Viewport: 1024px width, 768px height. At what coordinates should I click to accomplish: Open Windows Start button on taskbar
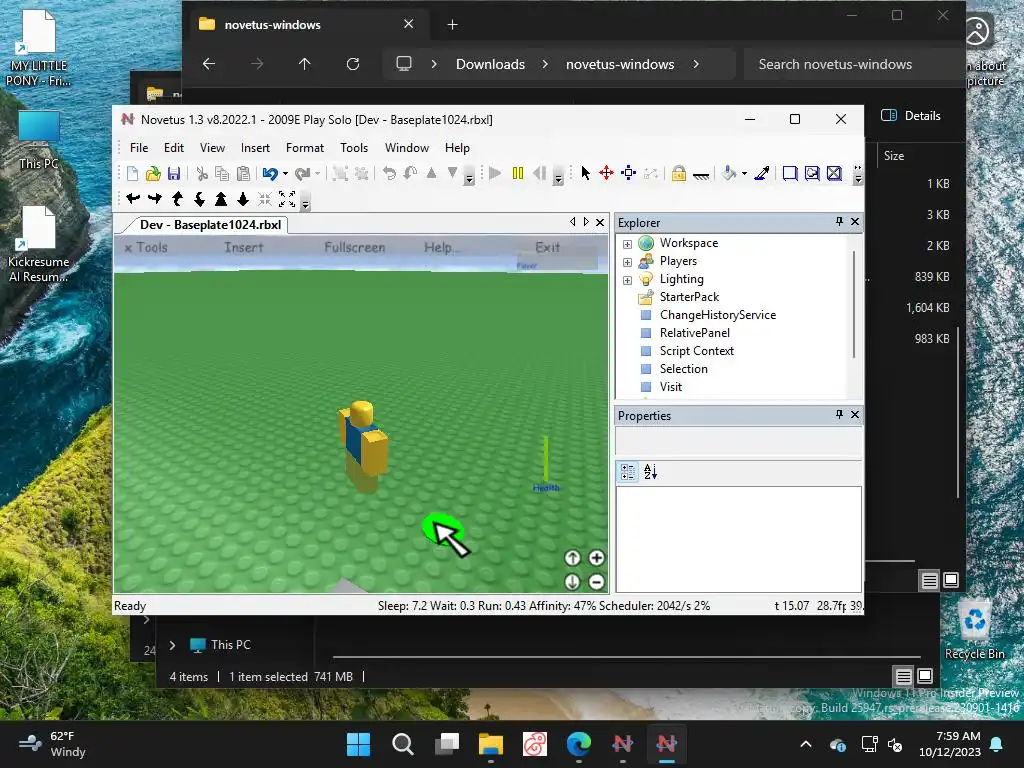coord(358,744)
